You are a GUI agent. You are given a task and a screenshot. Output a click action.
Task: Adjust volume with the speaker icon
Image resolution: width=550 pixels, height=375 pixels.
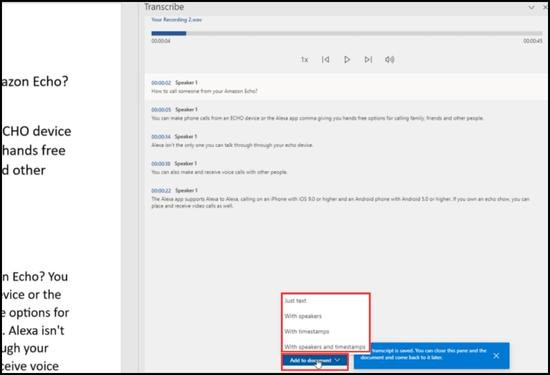pyautogui.click(x=390, y=60)
